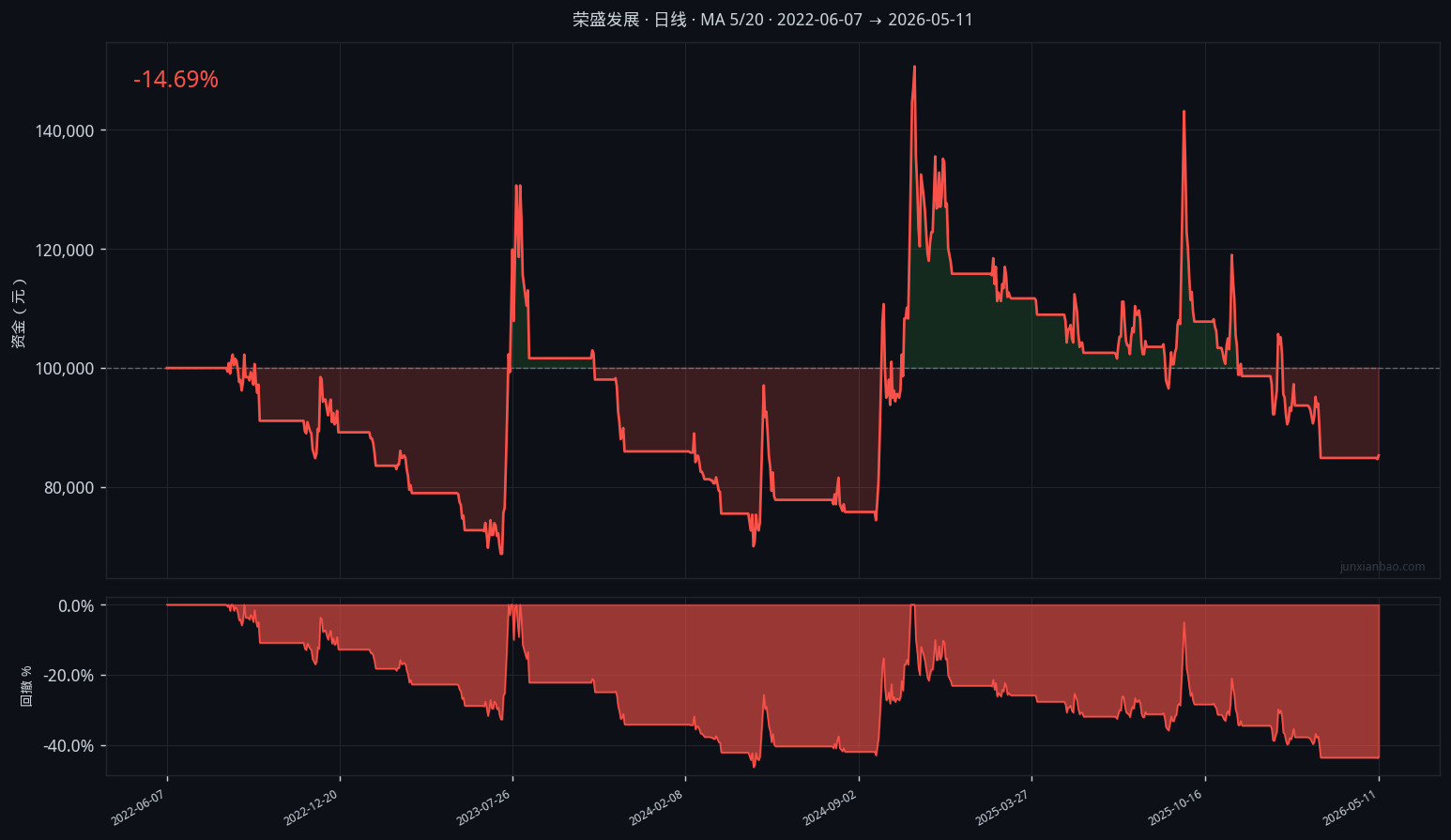This screenshot has height=840, width=1451.
Task: Click the 120,000 y-axis label
Action: [65, 251]
